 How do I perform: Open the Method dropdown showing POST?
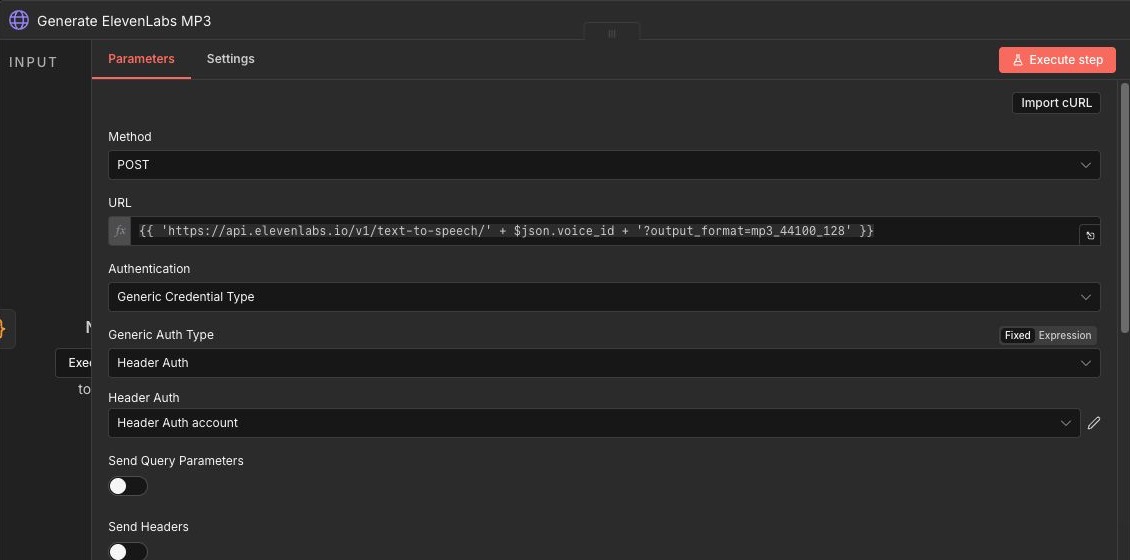(604, 165)
